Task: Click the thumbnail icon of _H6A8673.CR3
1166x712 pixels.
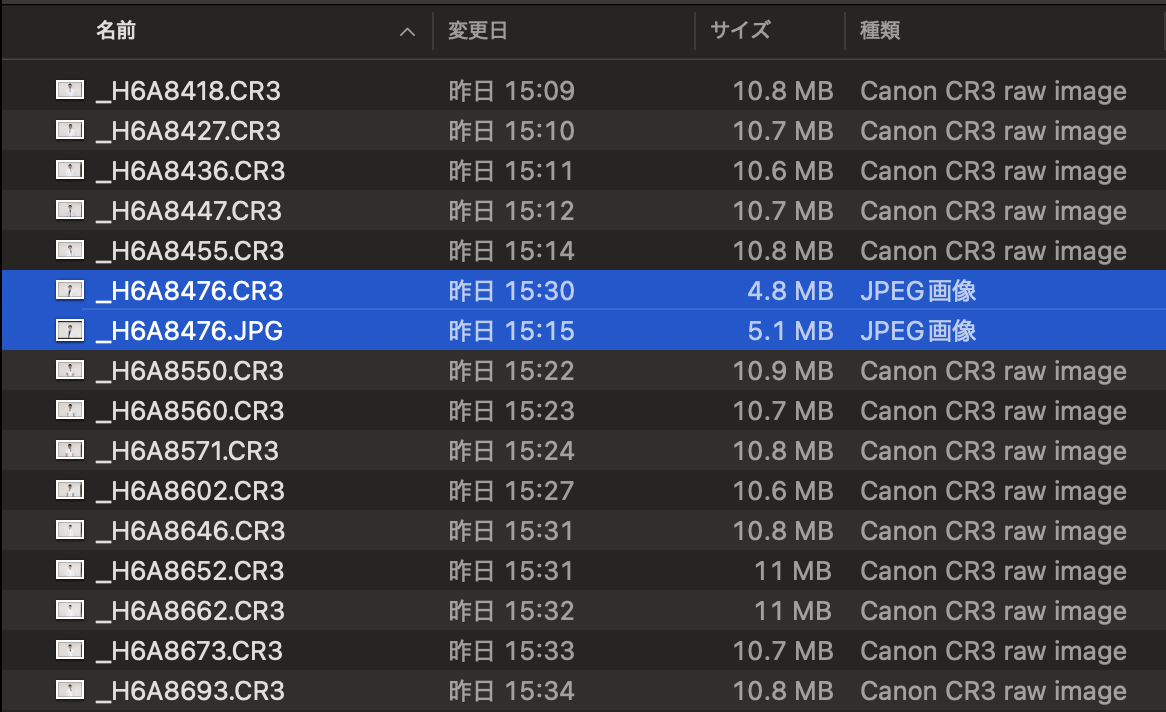Action: pos(70,650)
